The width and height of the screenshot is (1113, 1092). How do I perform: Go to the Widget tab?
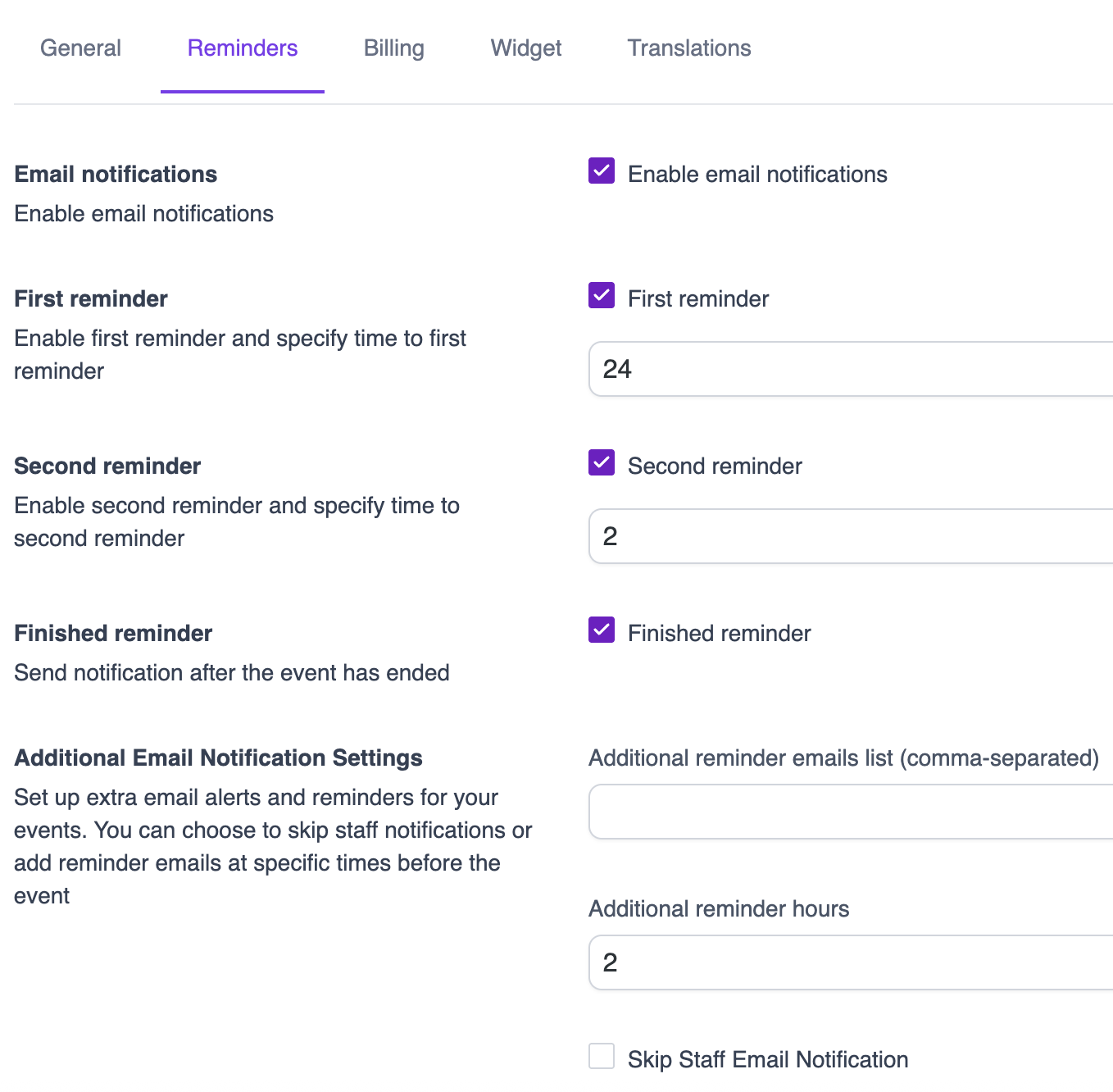coord(525,48)
